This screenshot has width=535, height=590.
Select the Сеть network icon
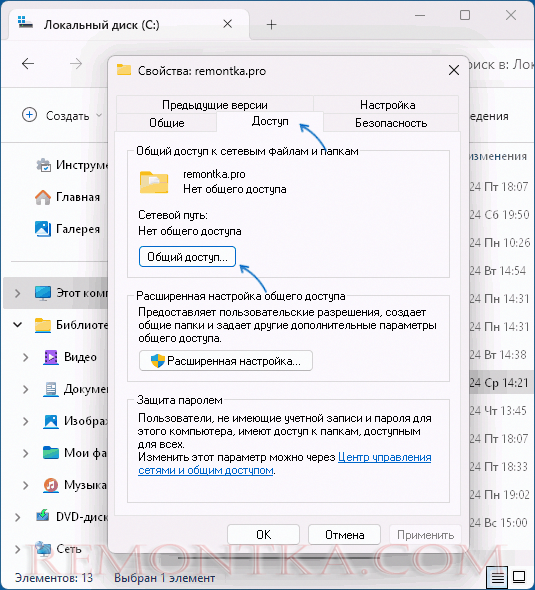(43, 549)
